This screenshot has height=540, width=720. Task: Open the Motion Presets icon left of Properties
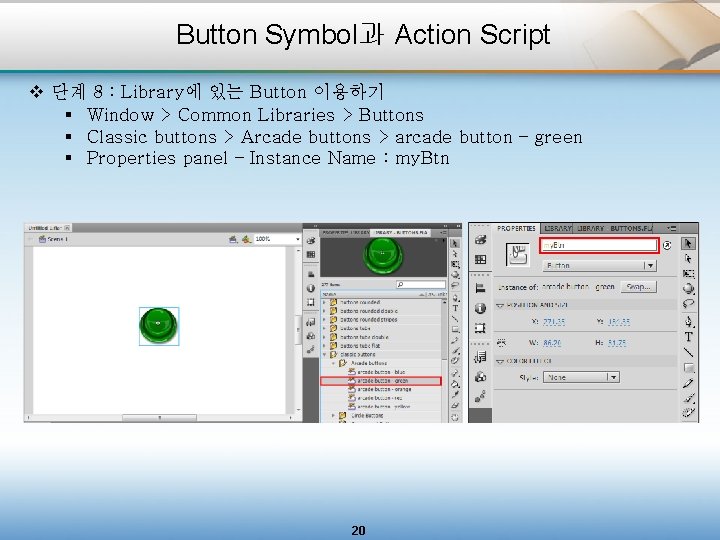coord(480,396)
